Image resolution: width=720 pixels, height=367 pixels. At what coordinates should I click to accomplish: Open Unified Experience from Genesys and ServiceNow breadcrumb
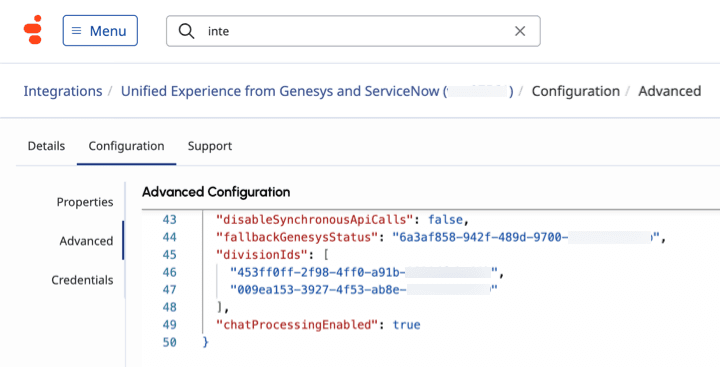[317, 91]
